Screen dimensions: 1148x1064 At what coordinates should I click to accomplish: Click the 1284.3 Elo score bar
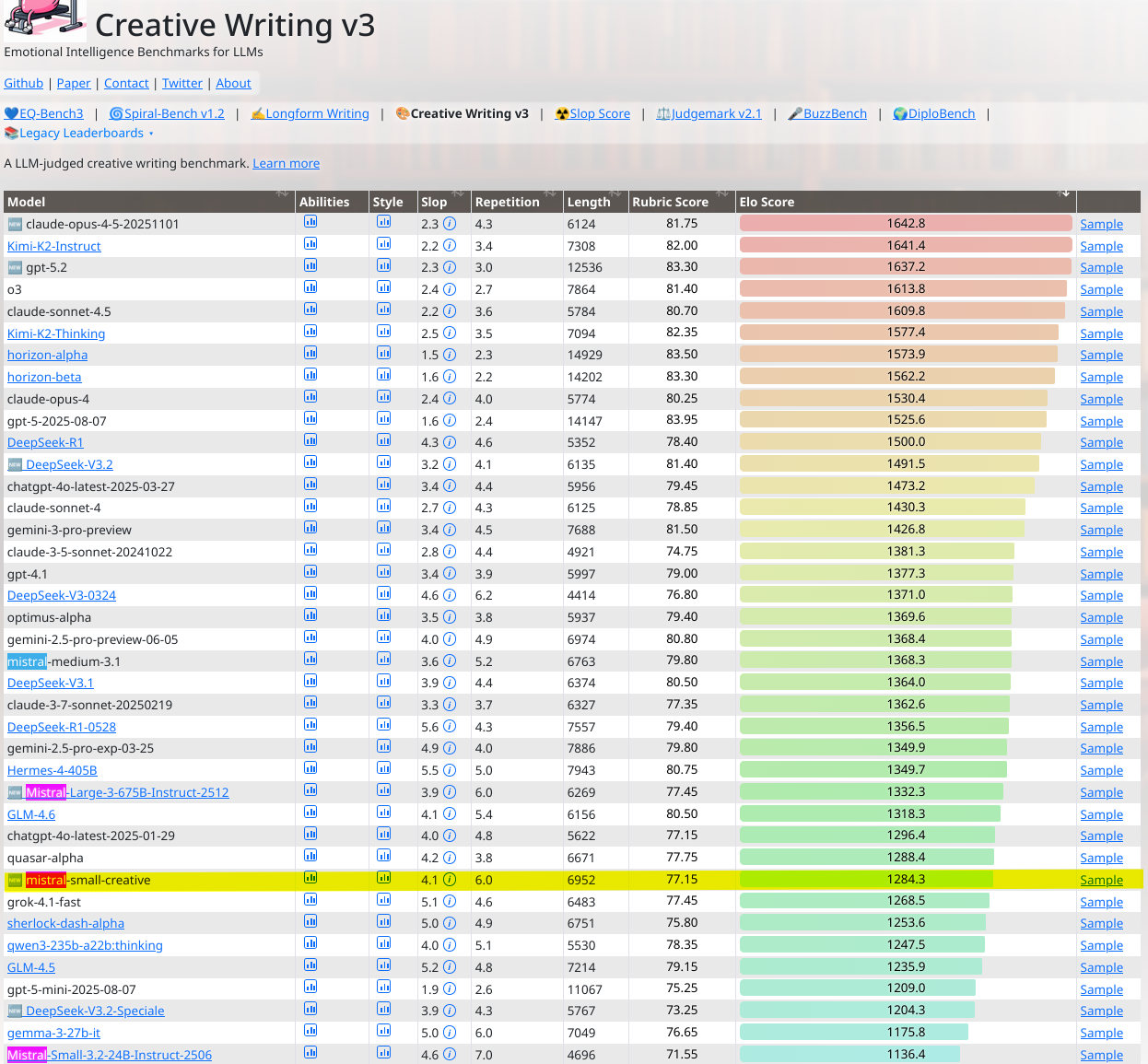tap(866, 879)
